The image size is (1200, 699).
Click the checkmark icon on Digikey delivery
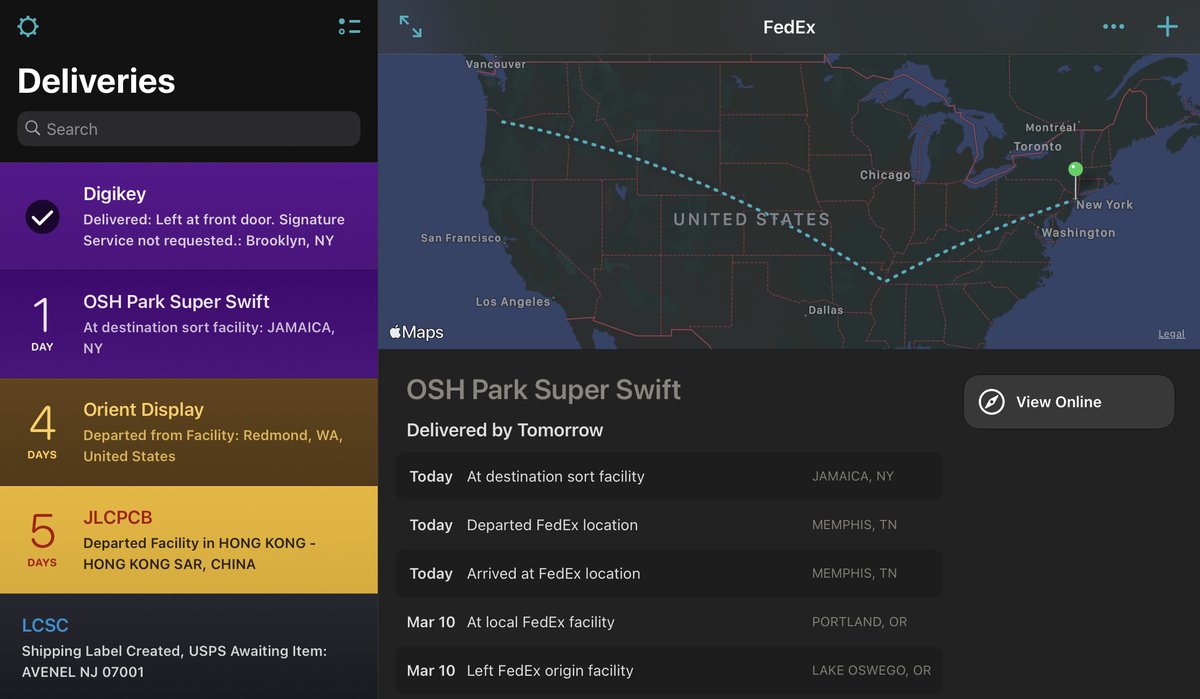tap(42, 216)
